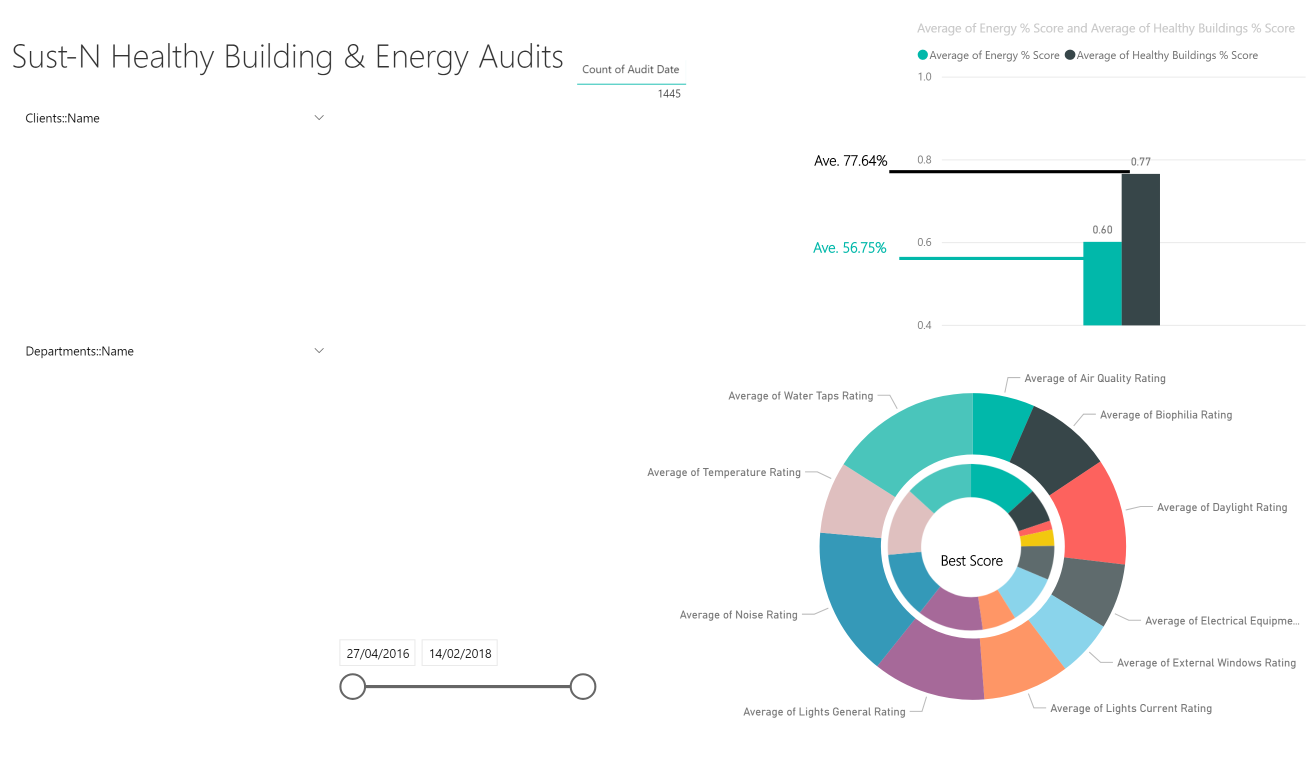
Task: Select the left date slider handle
Action: [353, 687]
